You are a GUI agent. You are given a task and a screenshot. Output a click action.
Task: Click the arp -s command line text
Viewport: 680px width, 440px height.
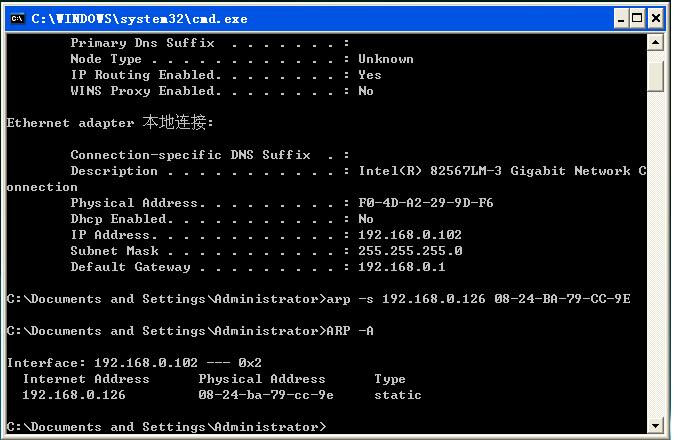tap(478, 299)
